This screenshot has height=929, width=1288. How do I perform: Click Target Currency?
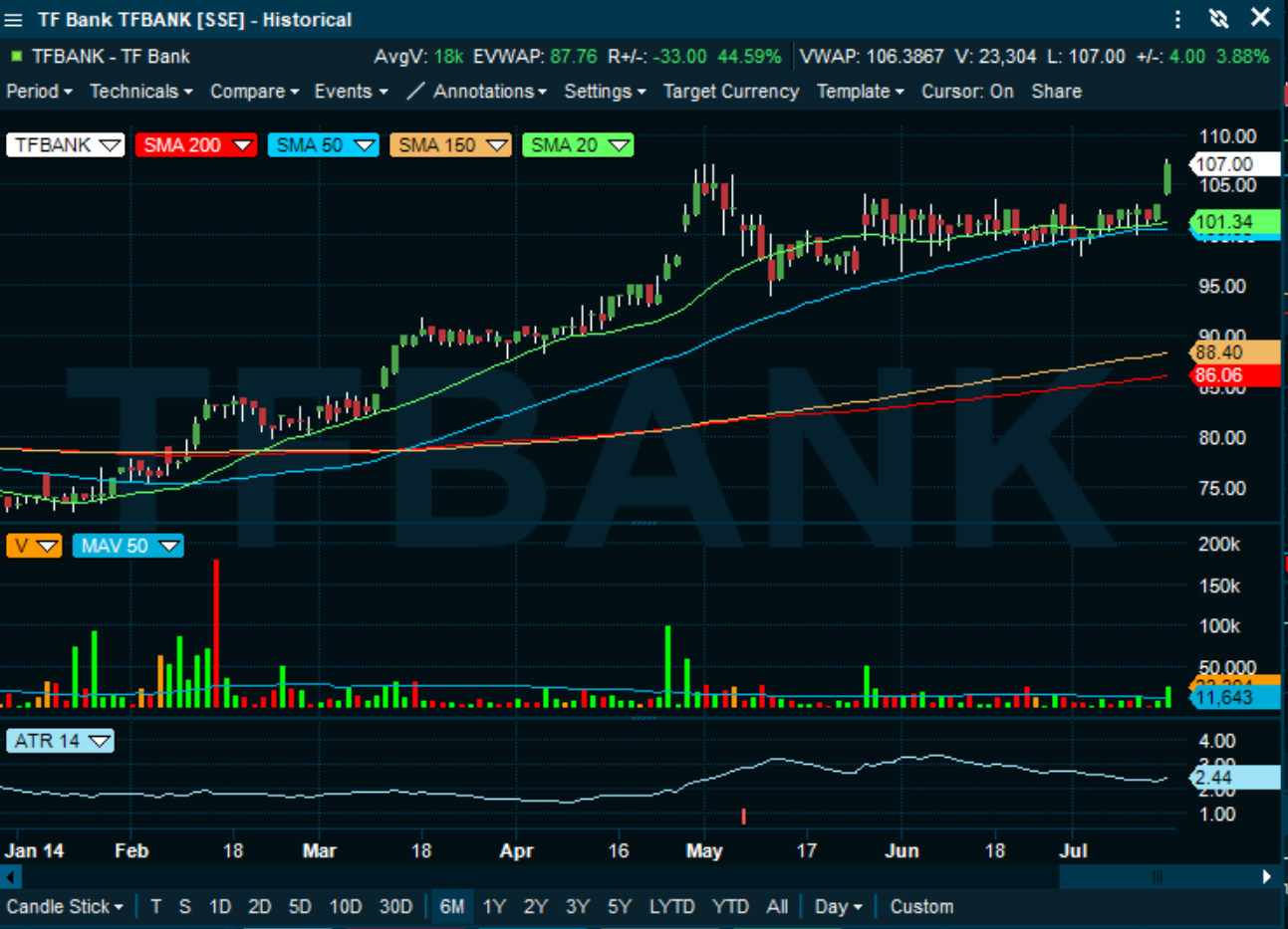[x=731, y=92]
